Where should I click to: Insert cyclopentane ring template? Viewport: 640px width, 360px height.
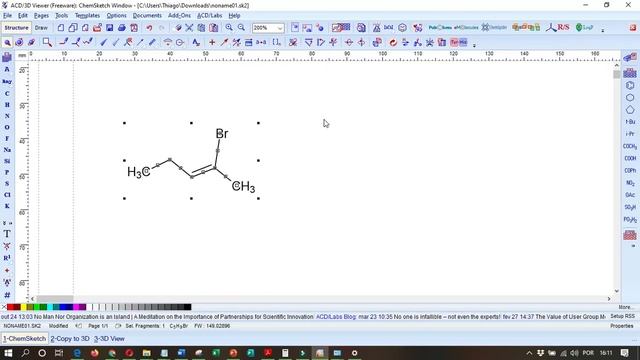630,110
